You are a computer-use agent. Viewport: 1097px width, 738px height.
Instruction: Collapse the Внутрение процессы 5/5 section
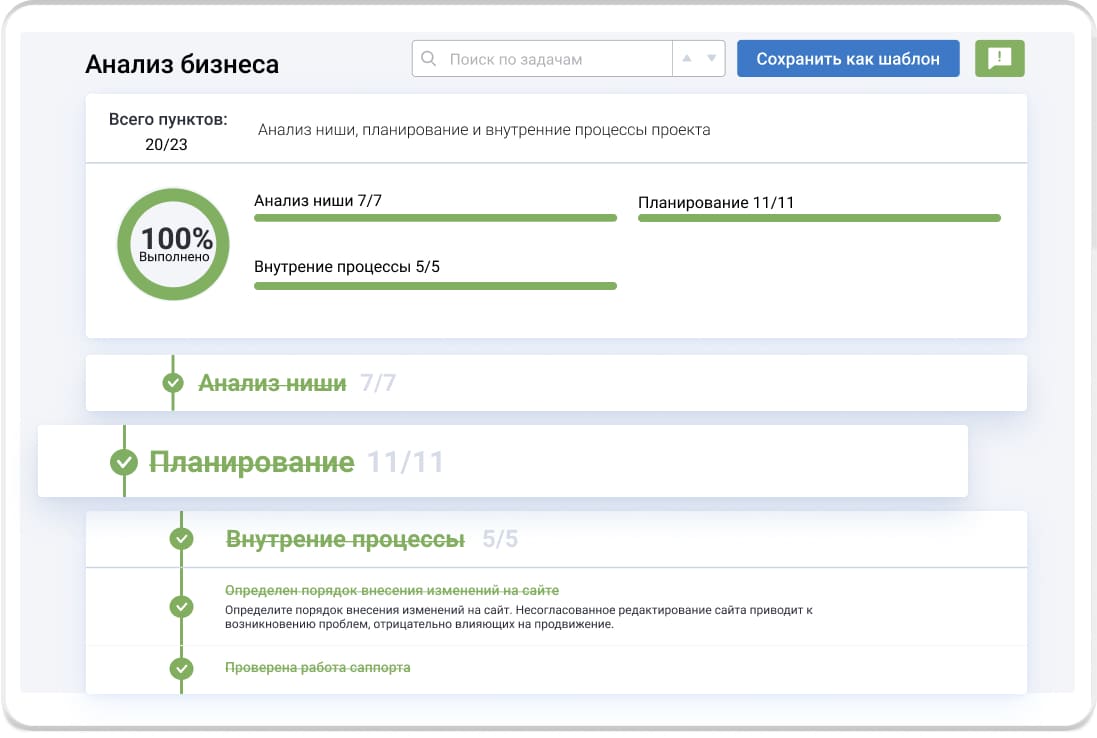click(x=345, y=540)
